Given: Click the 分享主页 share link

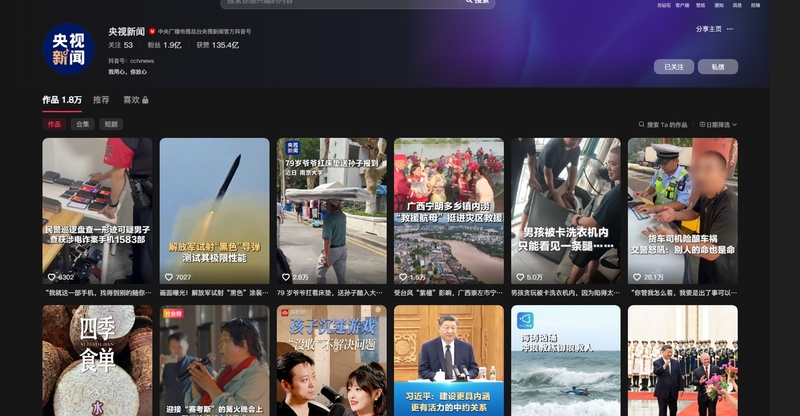Looking at the screenshot, I should [x=709, y=29].
